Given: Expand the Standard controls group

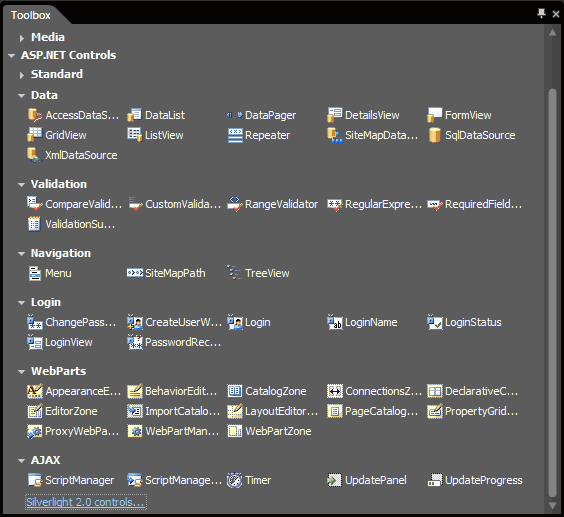Looking at the screenshot, I should click(x=22, y=75).
